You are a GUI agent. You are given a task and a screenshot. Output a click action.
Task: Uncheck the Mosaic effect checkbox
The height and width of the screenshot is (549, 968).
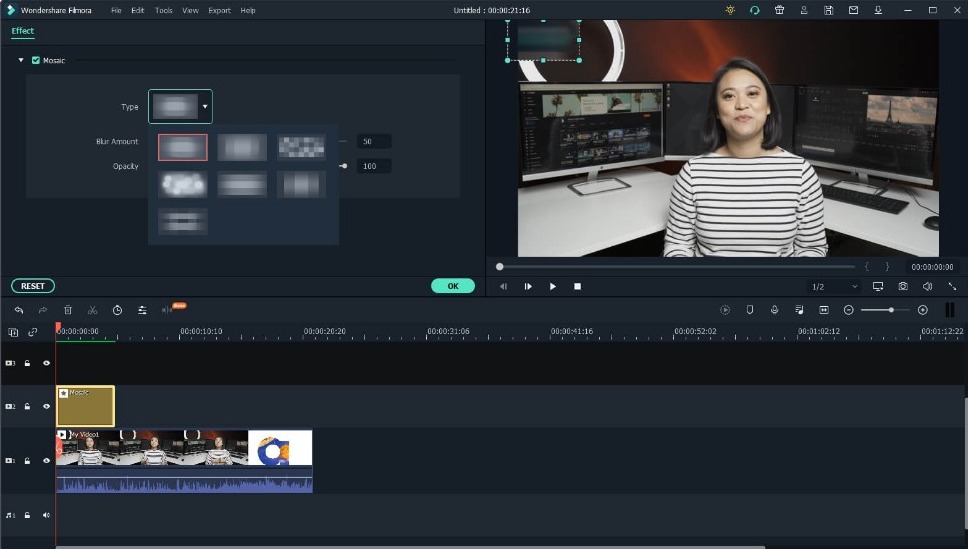(36, 60)
